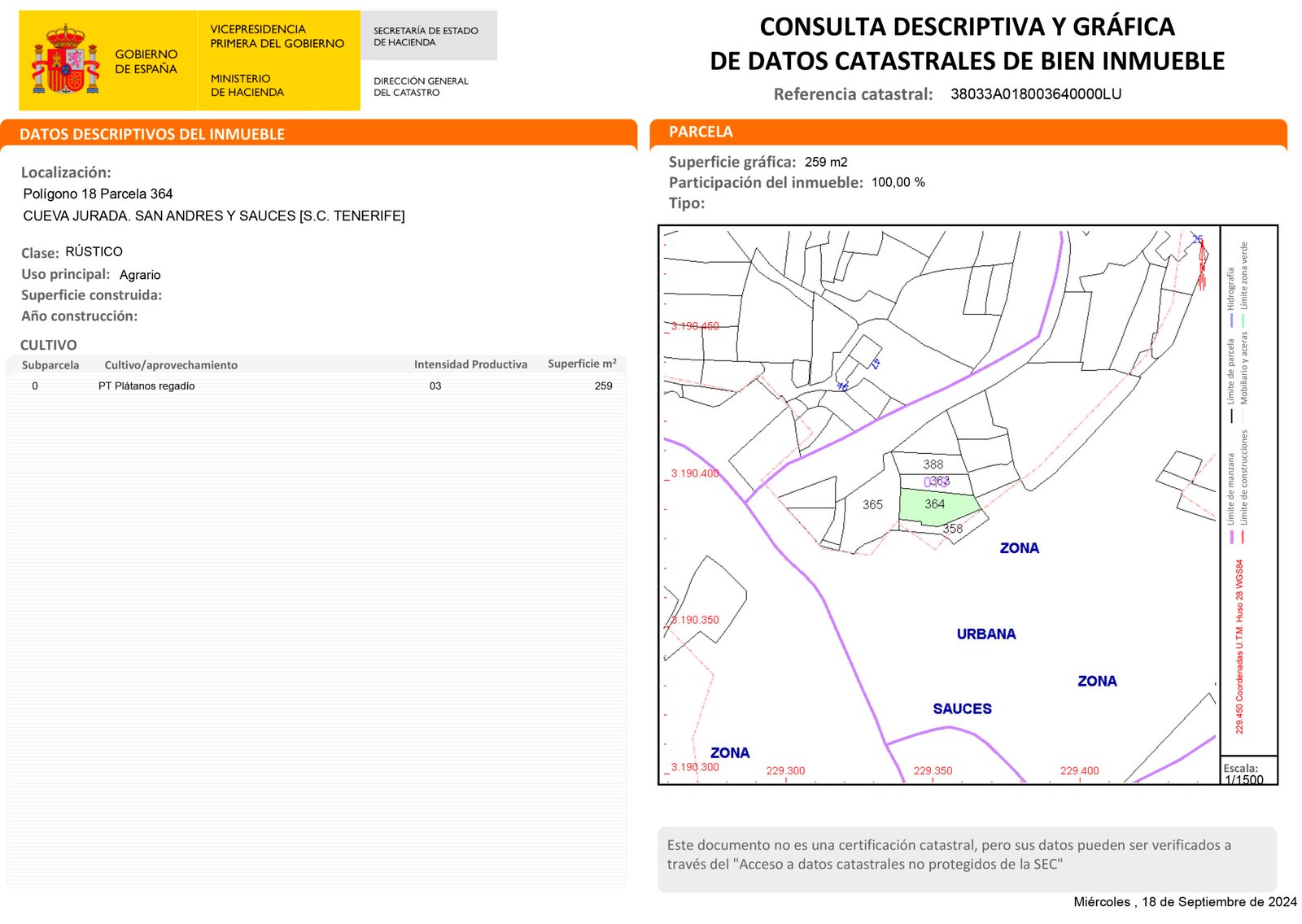Click 'SECRETARÍA DE ESTADO DE HACIENDA' text
Screen dimensions: 1302x924
[426, 37]
